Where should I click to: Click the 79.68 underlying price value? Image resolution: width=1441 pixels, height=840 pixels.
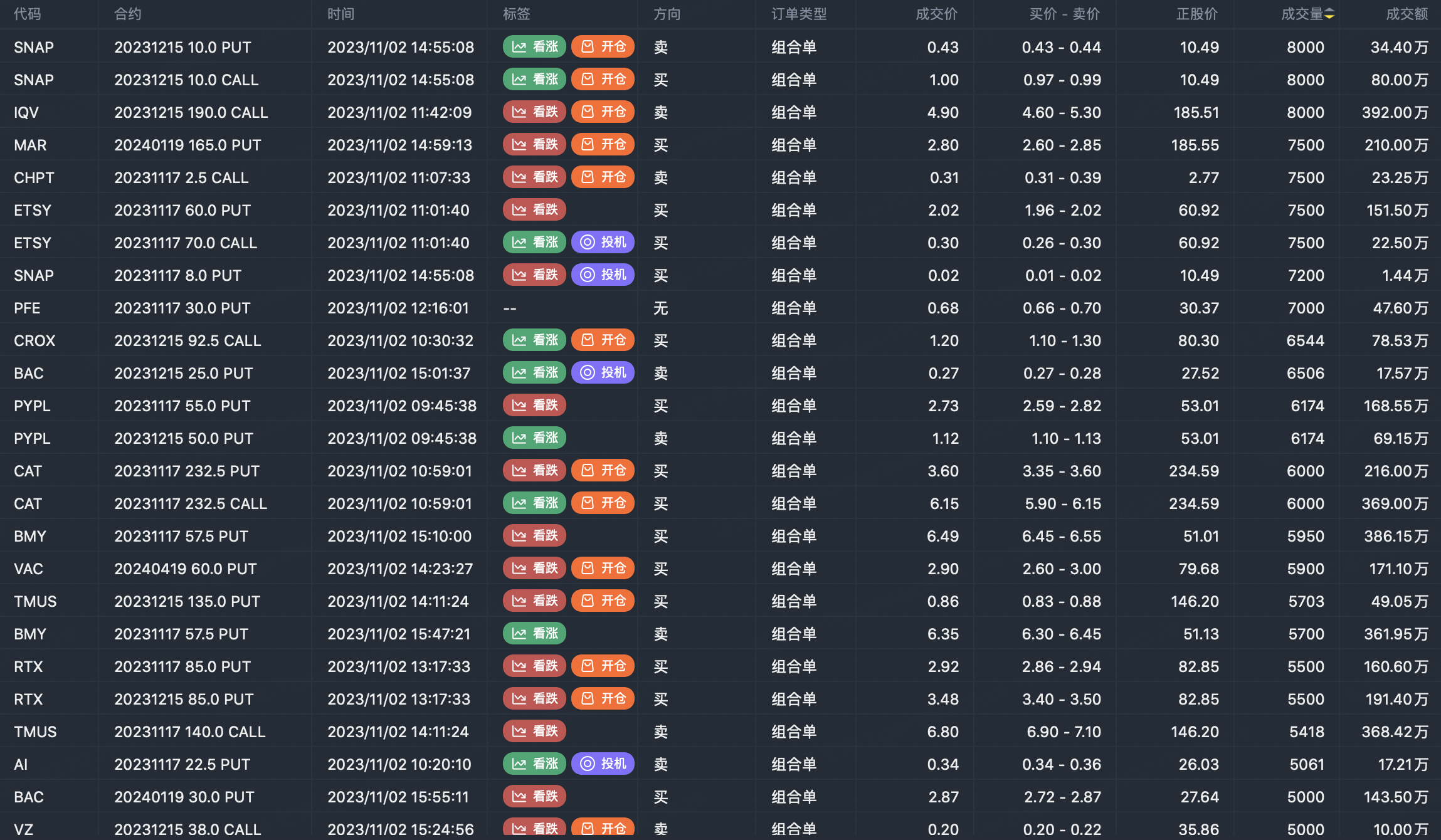click(1199, 569)
